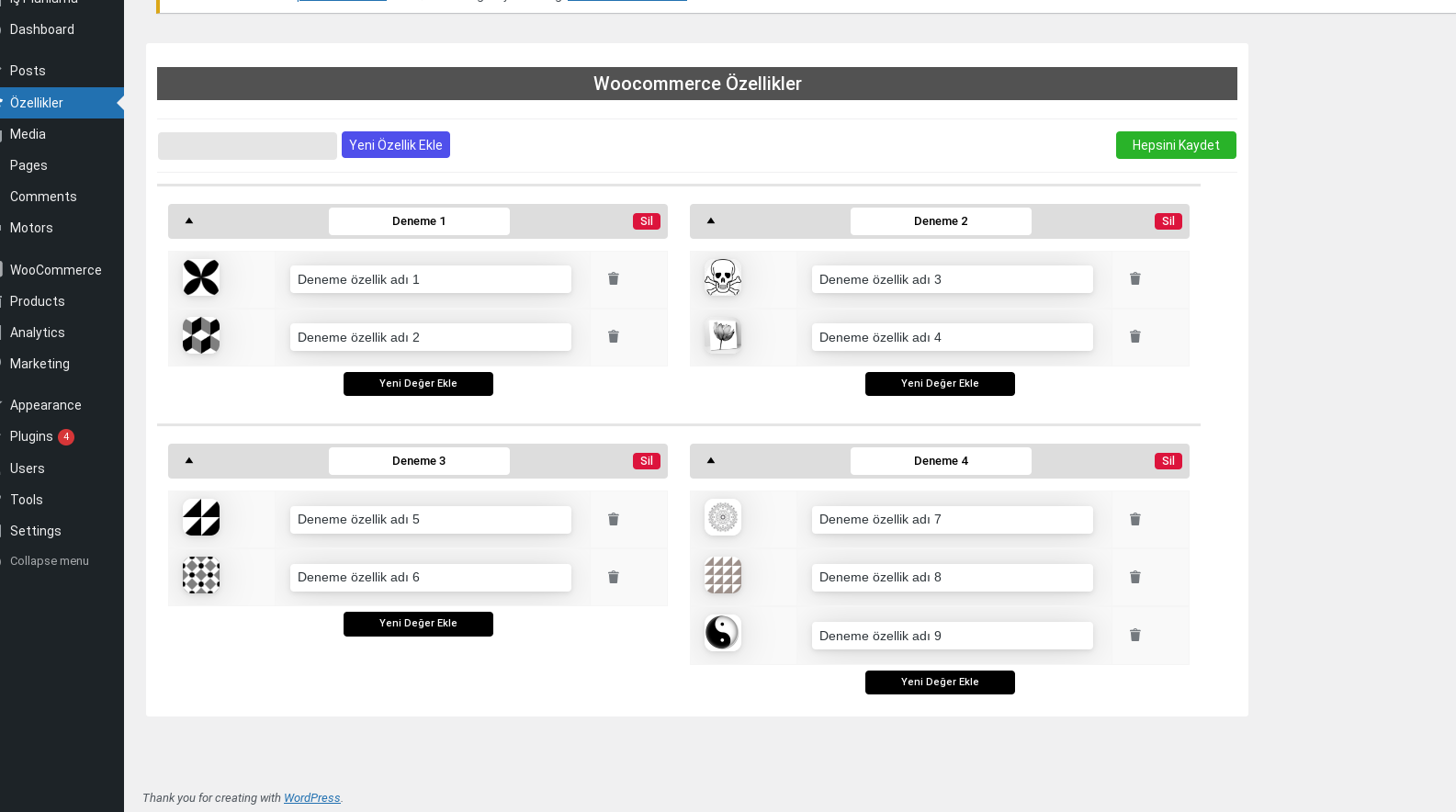The width and height of the screenshot is (1456, 812).
Task: Select Özellikler in the sidebar
Action: click(62, 103)
